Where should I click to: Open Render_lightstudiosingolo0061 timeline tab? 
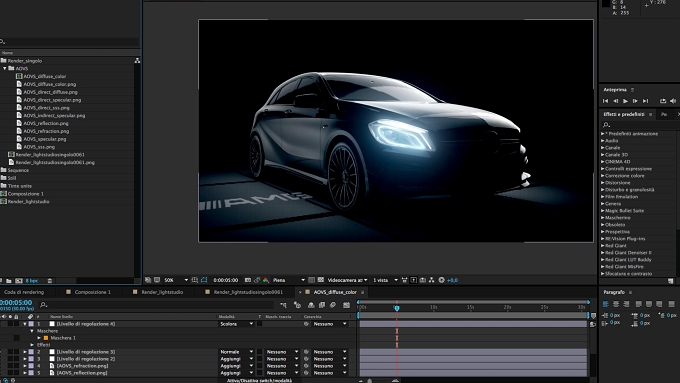point(248,292)
